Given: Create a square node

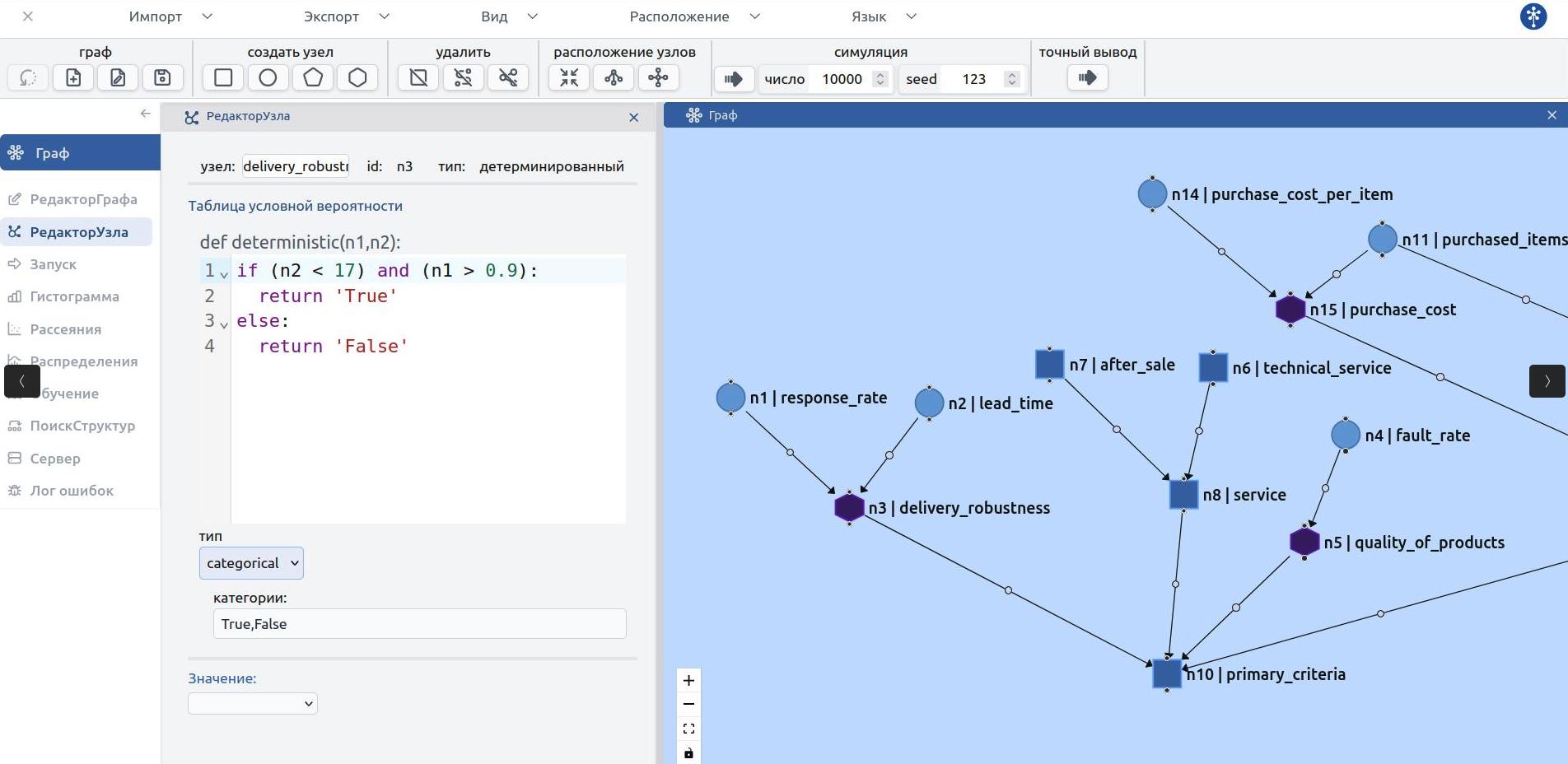Looking at the screenshot, I should (223, 78).
